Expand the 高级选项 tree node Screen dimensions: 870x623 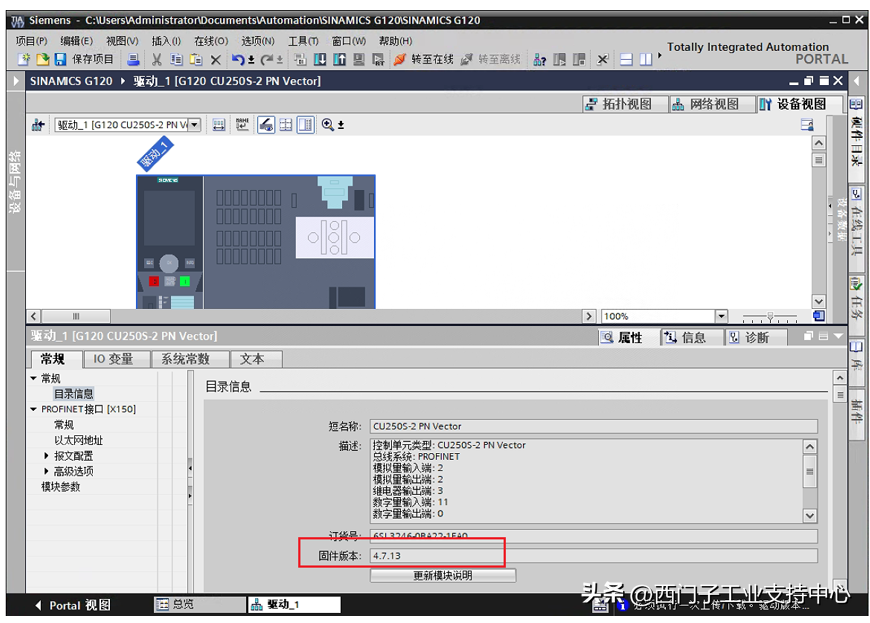pos(46,471)
